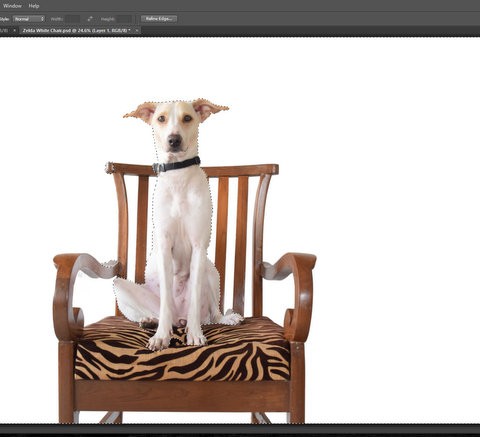480x437 pixels.
Task: Click the Width input field
Action: click(72, 19)
